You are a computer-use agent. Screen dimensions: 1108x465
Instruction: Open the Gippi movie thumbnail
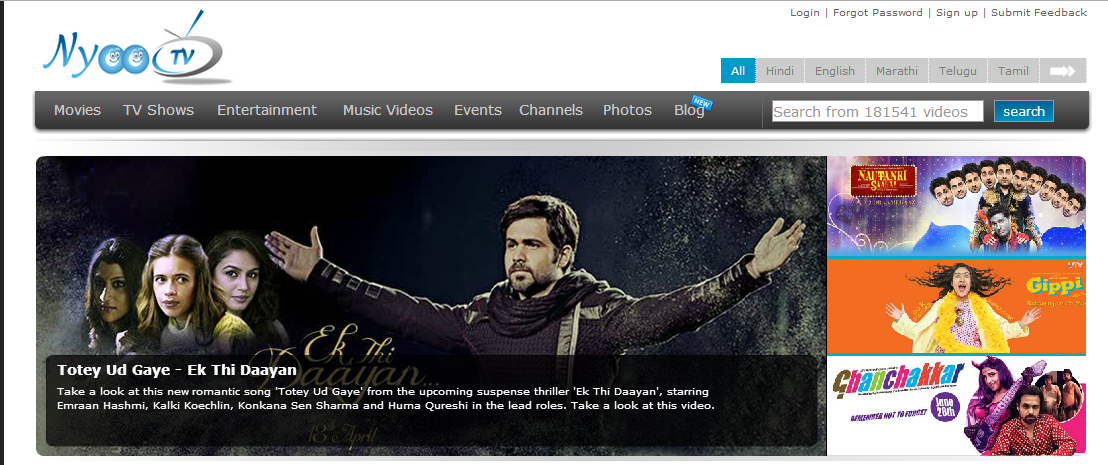coord(957,305)
